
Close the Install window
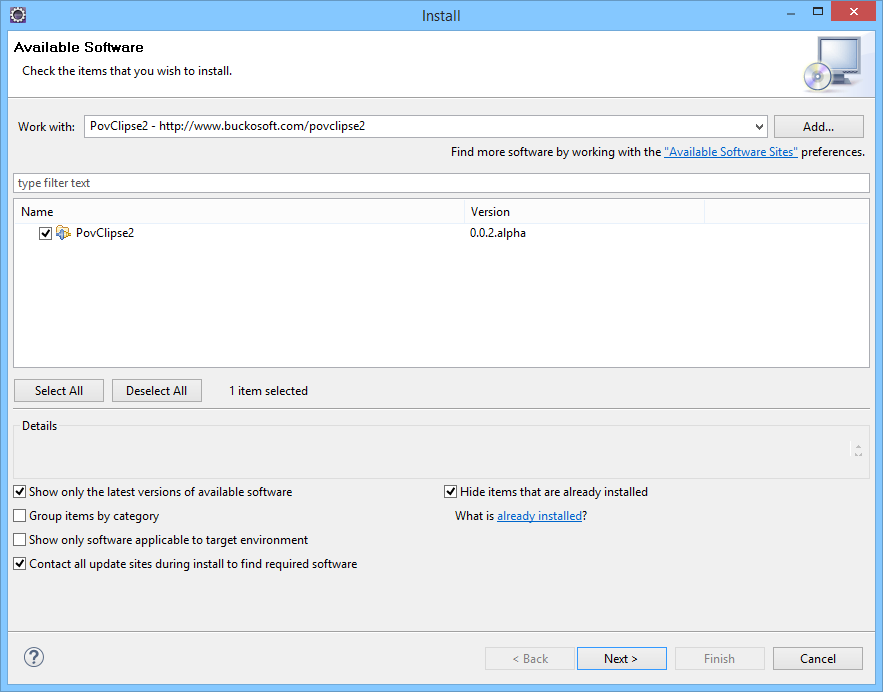854,12
